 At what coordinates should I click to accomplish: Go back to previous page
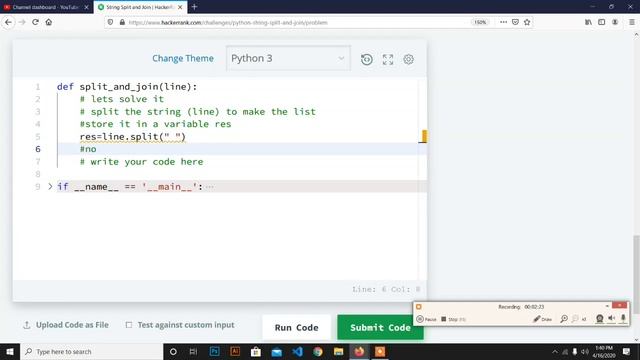click(x=9, y=22)
